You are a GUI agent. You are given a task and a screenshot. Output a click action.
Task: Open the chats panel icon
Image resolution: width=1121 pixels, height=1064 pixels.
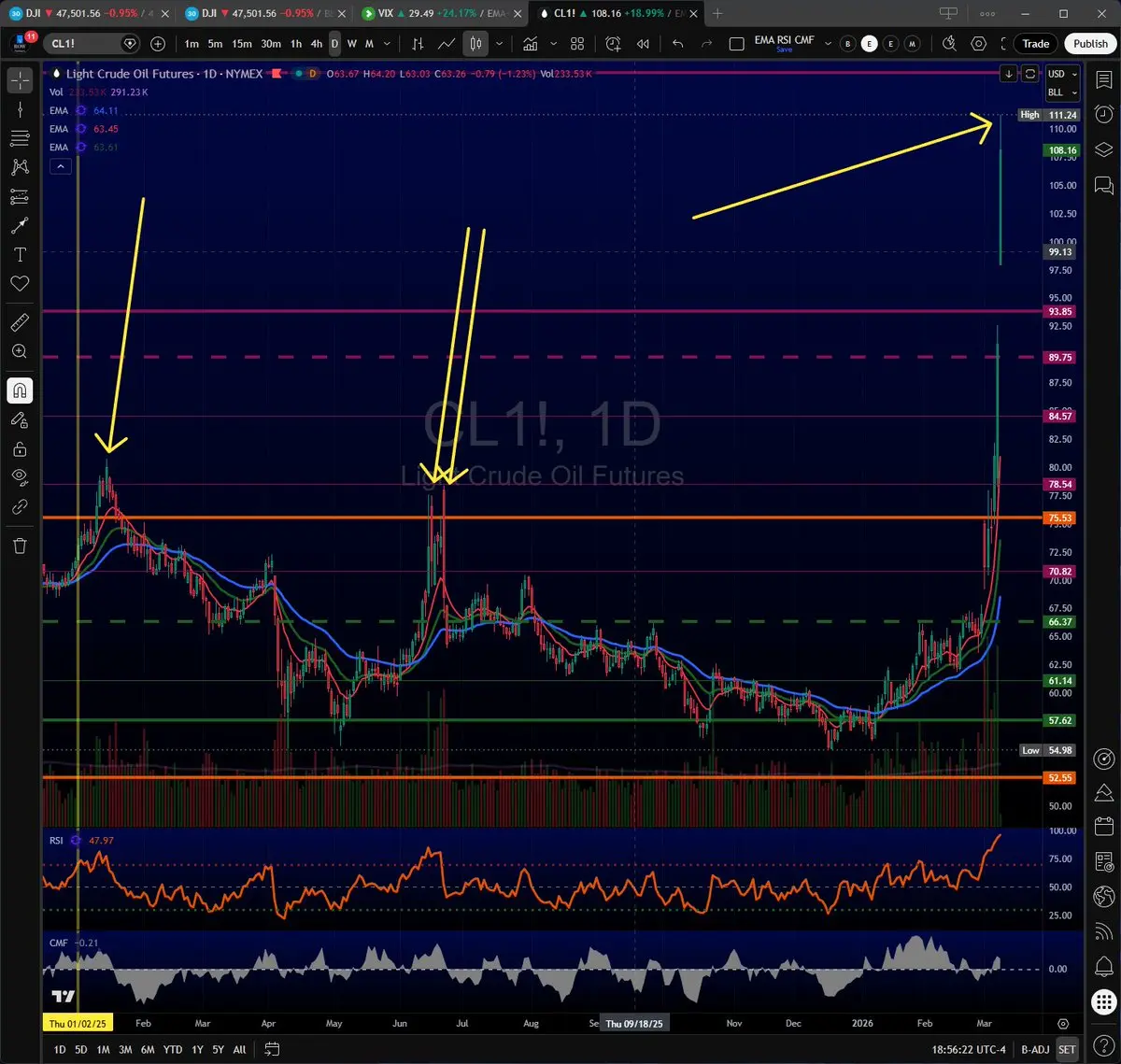point(1103,184)
